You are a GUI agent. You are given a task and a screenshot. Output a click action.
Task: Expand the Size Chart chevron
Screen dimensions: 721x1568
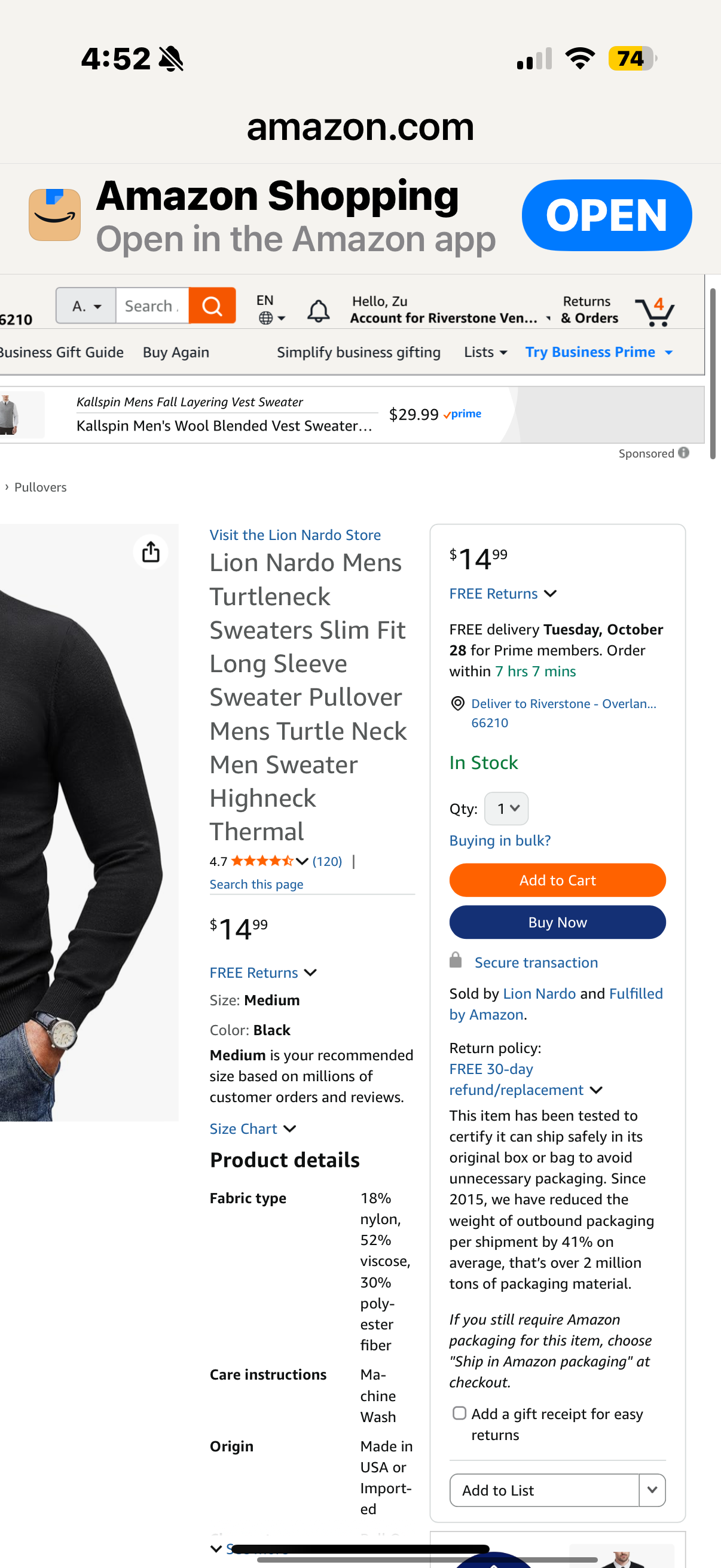click(290, 1128)
